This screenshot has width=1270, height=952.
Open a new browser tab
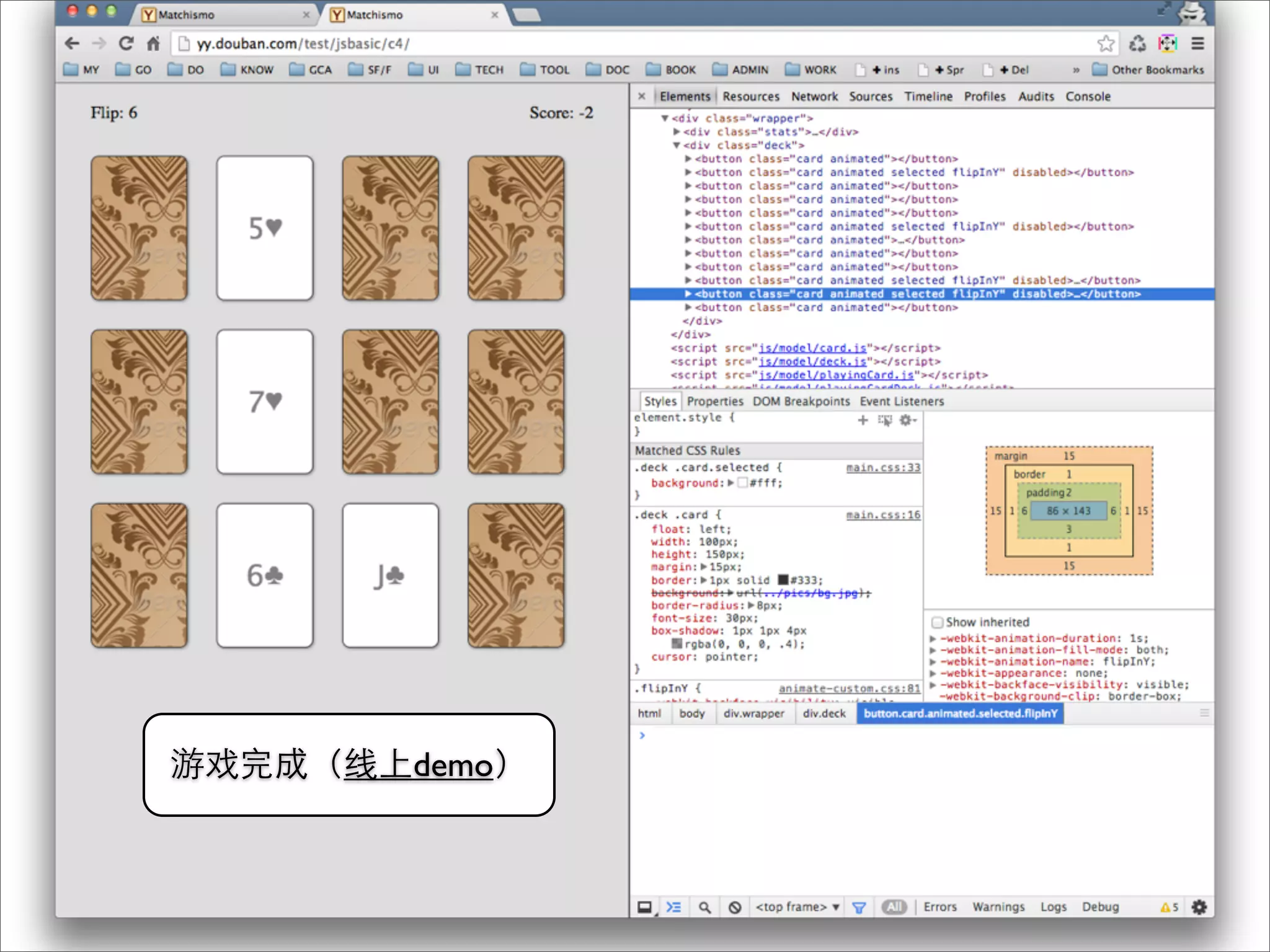(x=527, y=15)
